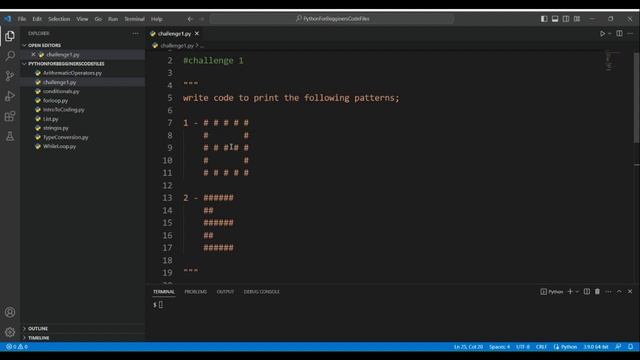This screenshot has height=360, width=640.
Task: Open the Testing flask view
Action: [x=10, y=136]
